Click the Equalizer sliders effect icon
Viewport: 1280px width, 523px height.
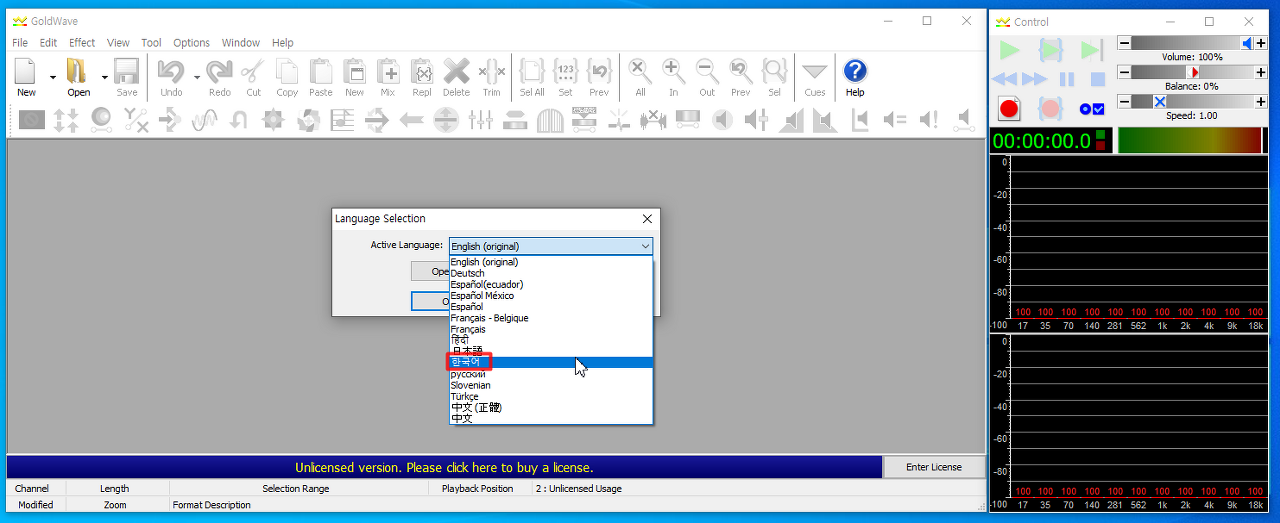(x=481, y=120)
